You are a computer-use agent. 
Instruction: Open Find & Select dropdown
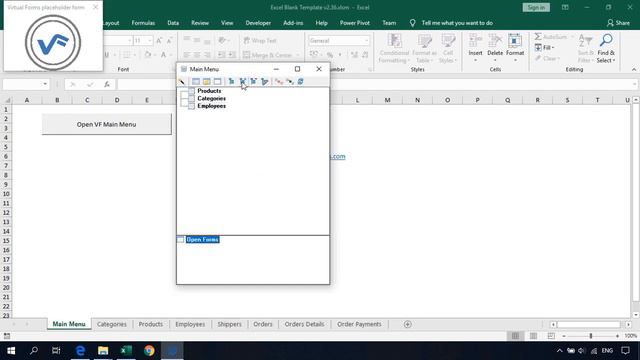pos(606,49)
